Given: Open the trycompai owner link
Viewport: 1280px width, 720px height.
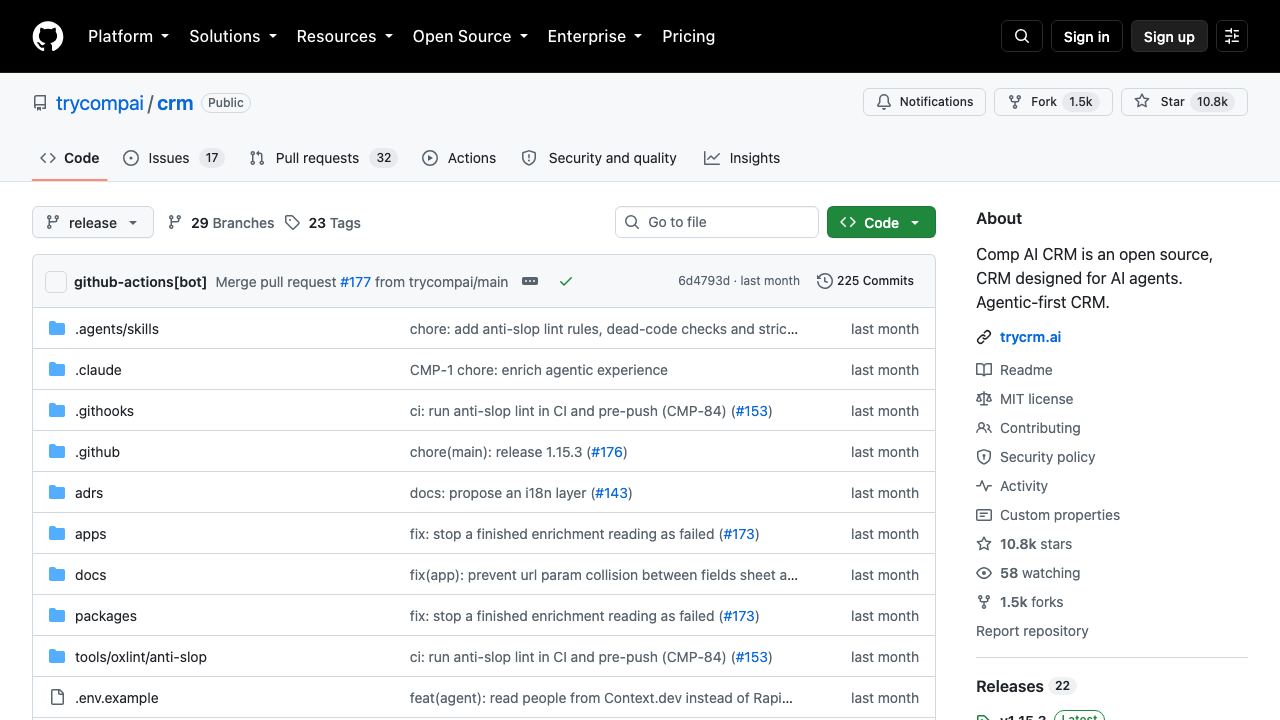Looking at the screenshot, I should click(100, 103).
